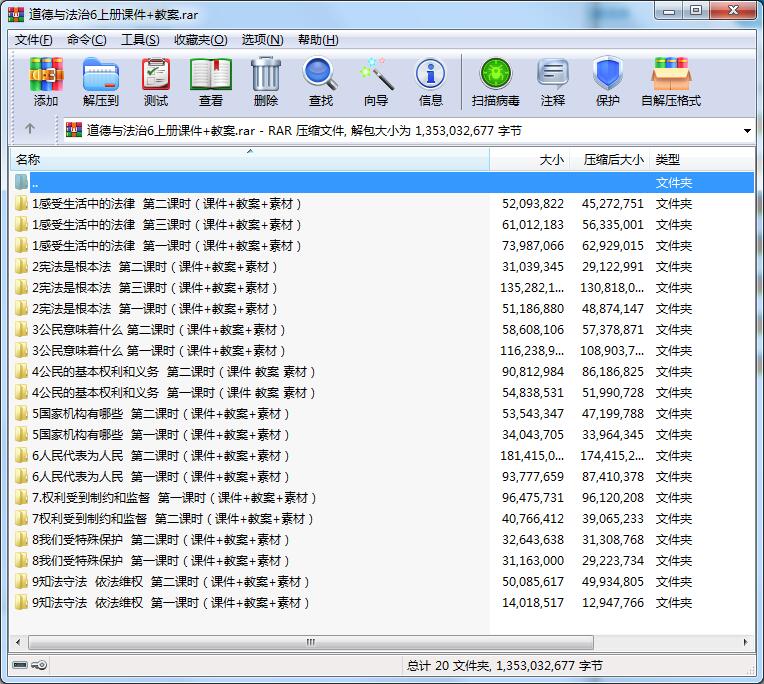Viewport: 764px width, 684px height.
Task: Select 1感受生活中的法律 第二课时 folder
Action: pyautogui.click(x=166, y=204)
